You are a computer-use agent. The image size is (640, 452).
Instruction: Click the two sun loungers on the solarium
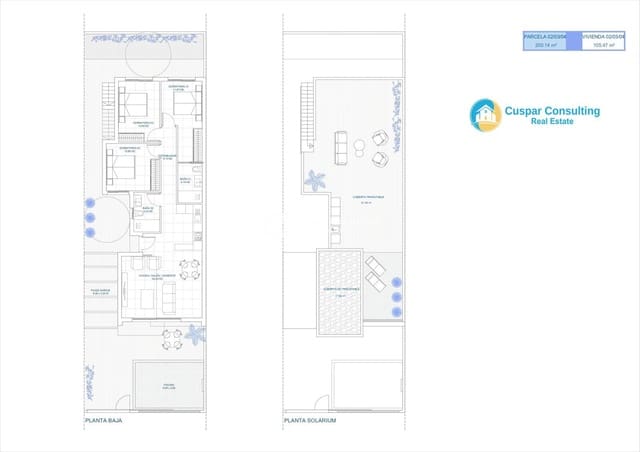click(376, 274)
